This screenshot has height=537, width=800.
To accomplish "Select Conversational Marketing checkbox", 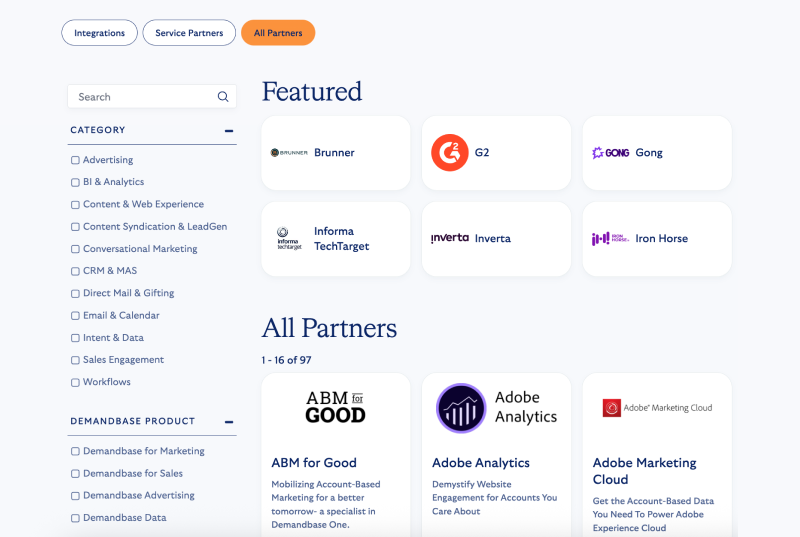I will [x=75, y=249].
